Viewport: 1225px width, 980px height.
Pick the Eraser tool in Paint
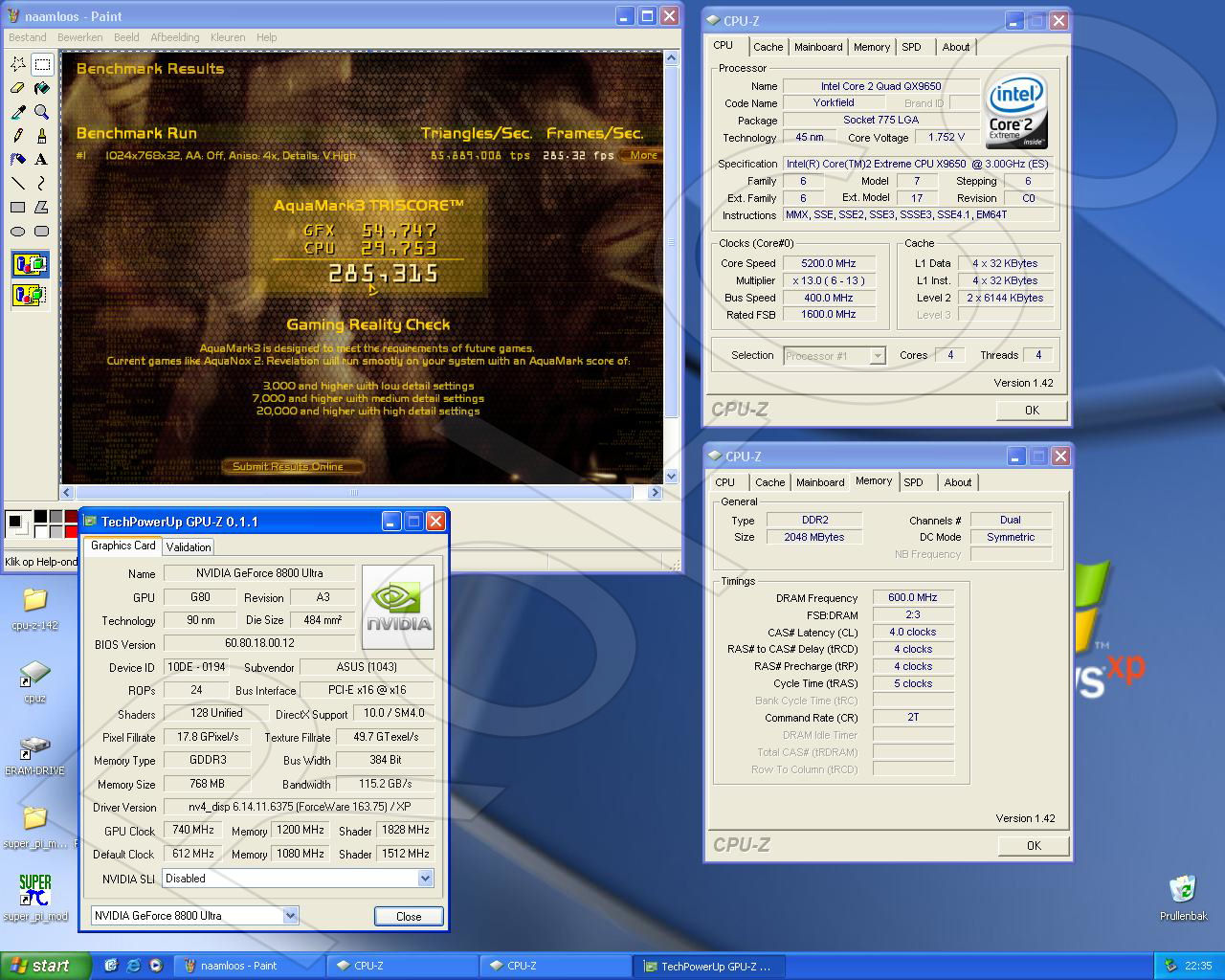tap(18, 88)
